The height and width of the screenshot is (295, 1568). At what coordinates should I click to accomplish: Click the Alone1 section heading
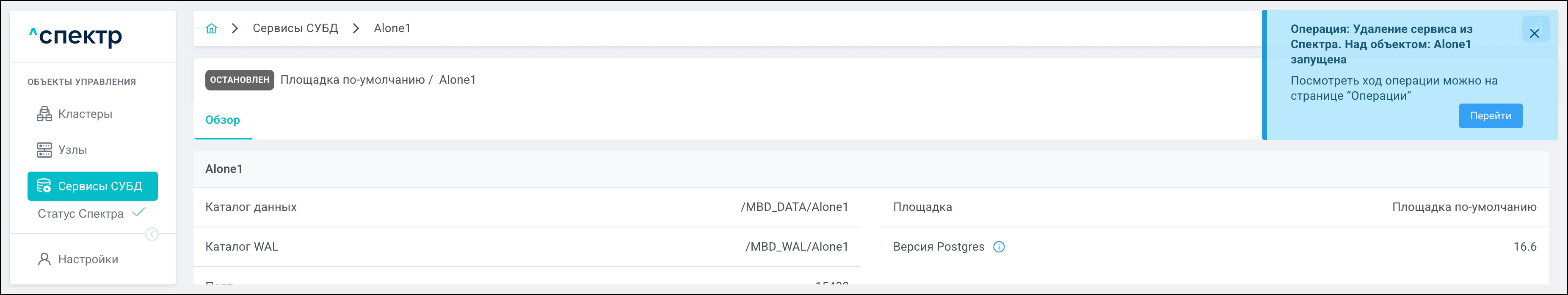coord(224,169)
